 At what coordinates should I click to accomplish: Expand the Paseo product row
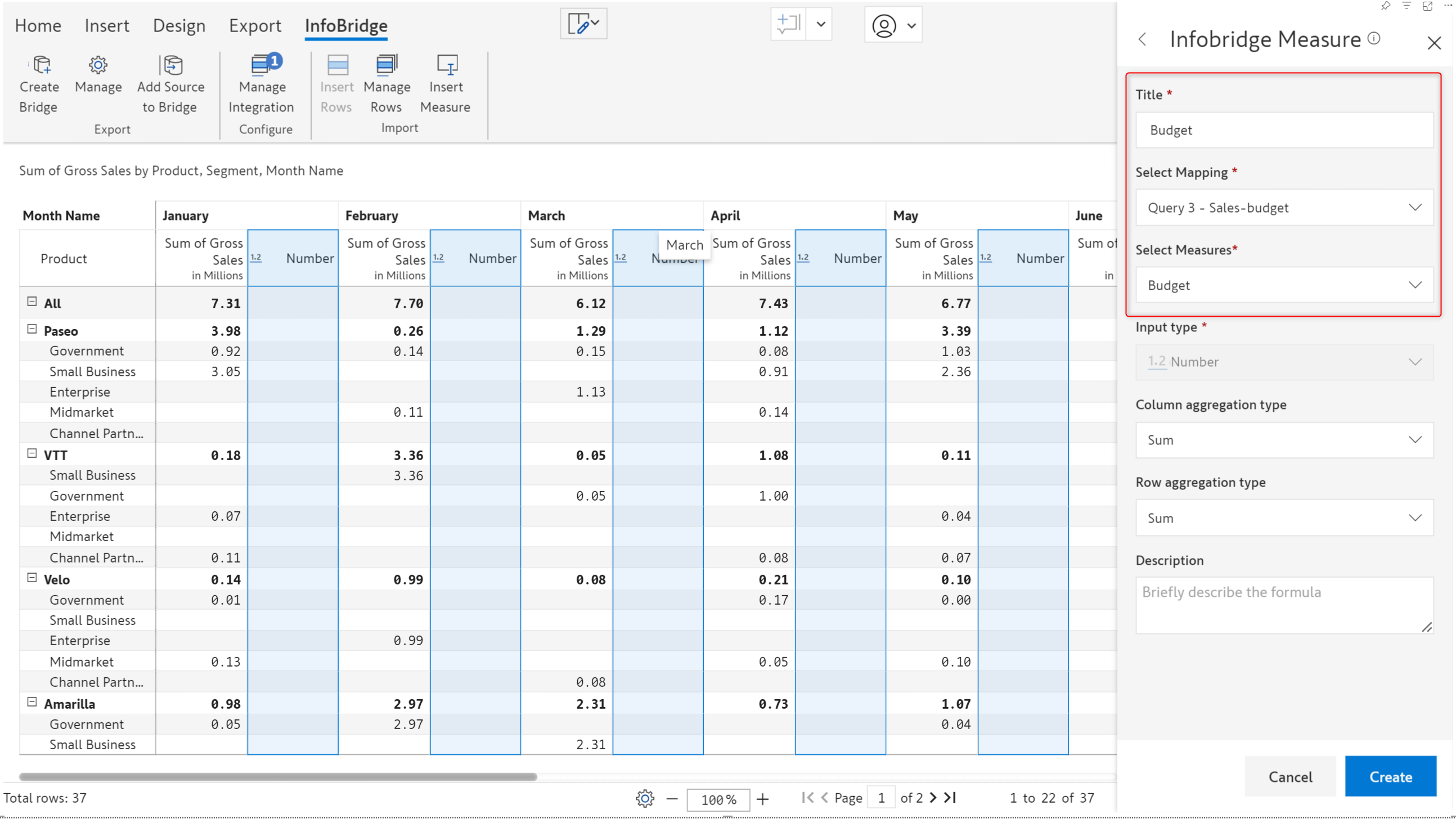pos(31,330)
